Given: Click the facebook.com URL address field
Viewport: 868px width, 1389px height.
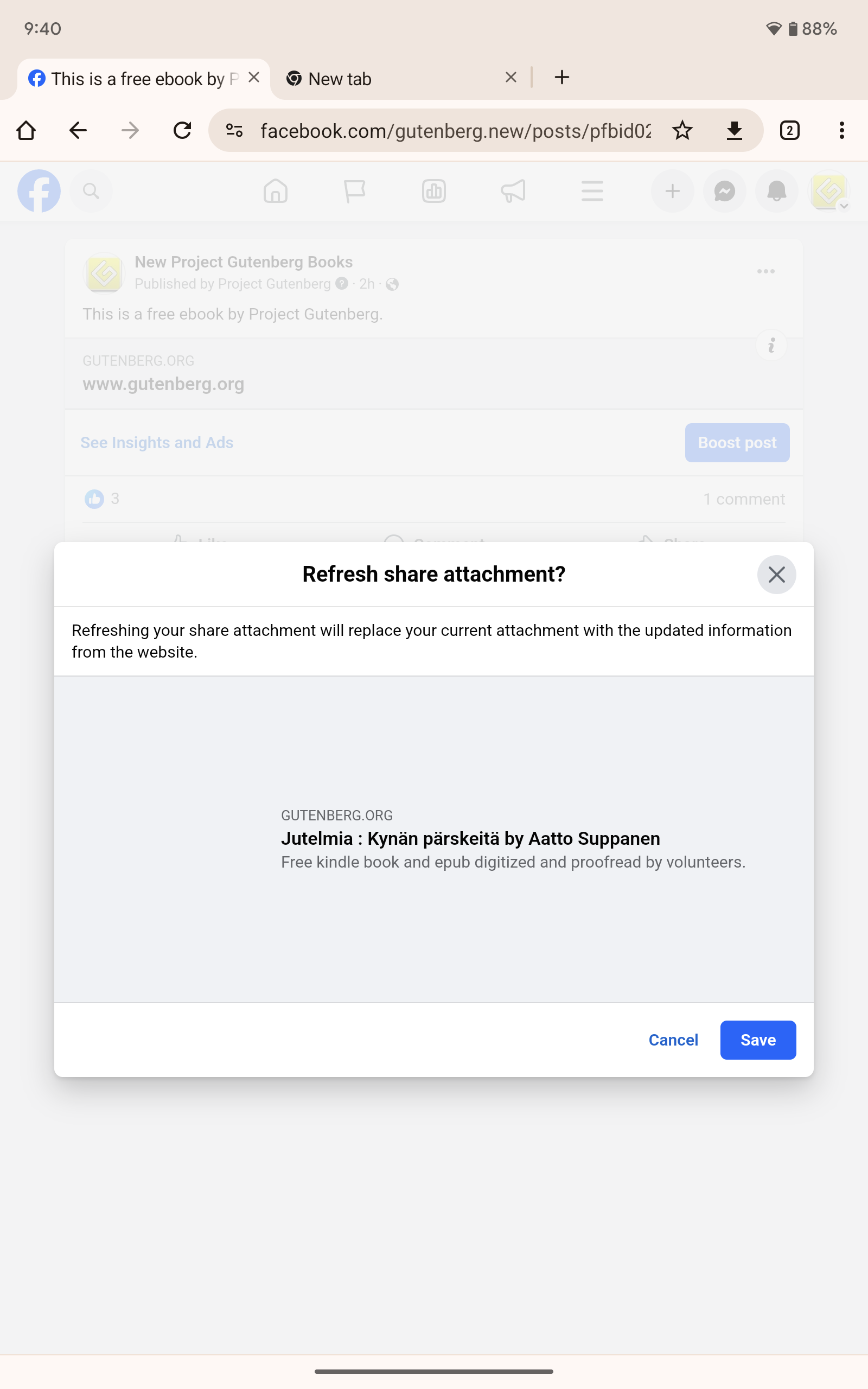Looking at the screenshot, I should tap(455, 131).
